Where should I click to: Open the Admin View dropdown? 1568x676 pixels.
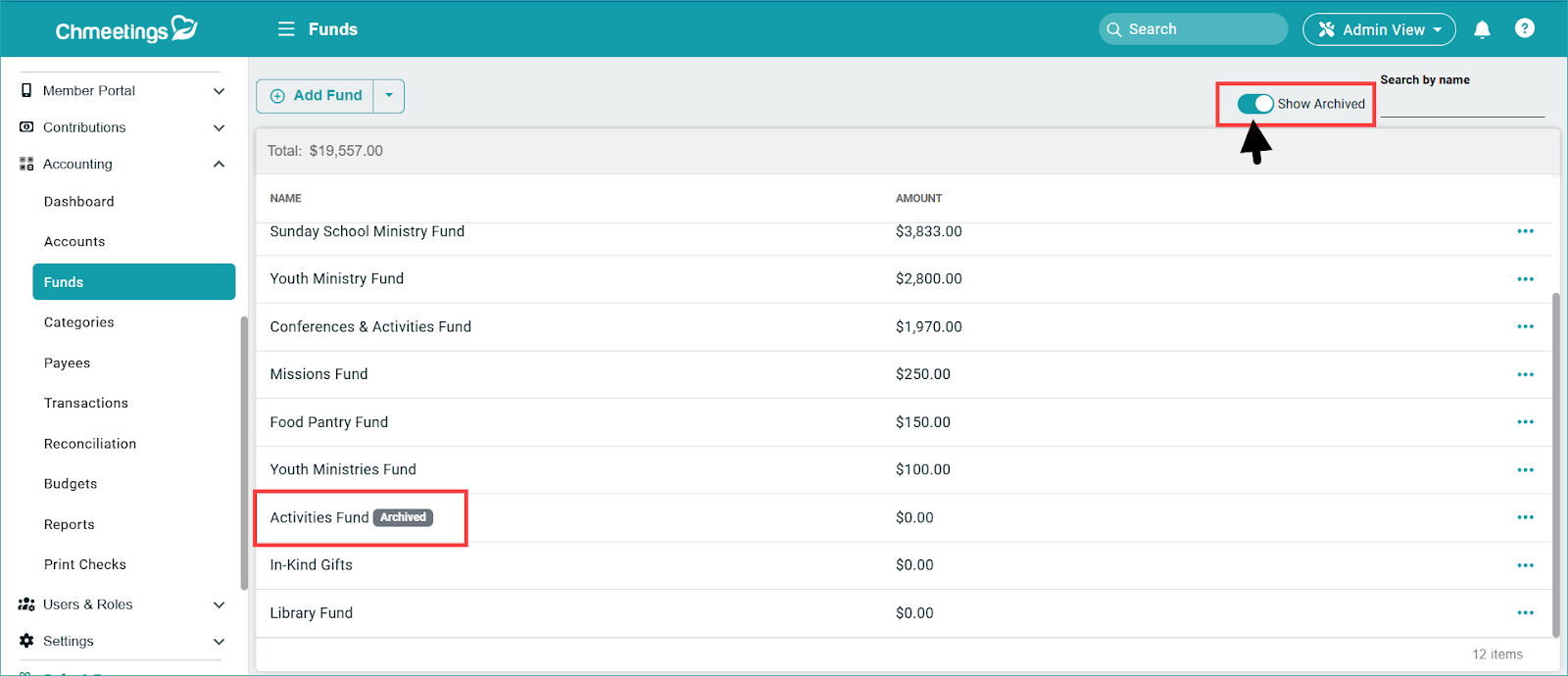point(1378,29)
